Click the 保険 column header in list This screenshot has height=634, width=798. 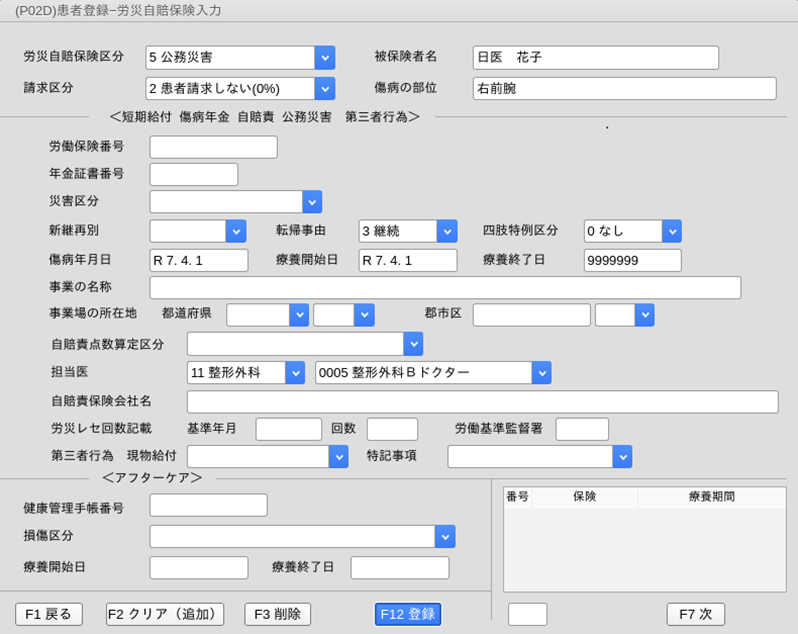(x=584, y=496)
